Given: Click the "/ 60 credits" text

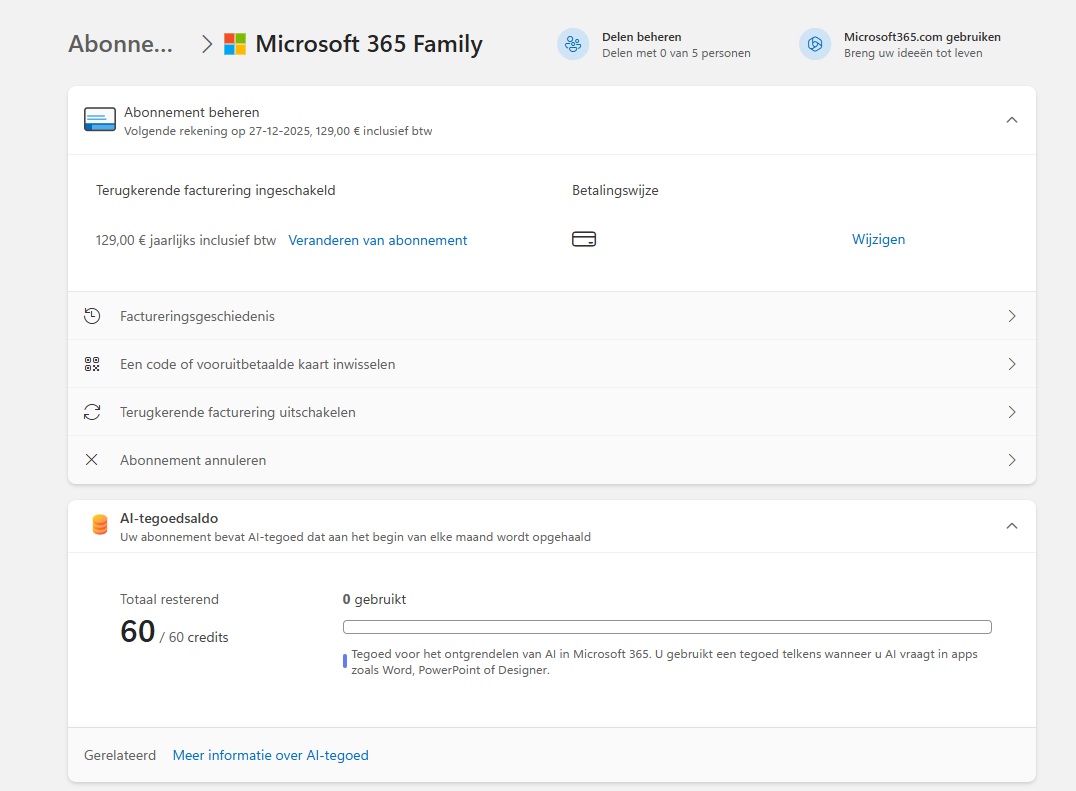Looking at the screenshot, I should click(194, 637).
